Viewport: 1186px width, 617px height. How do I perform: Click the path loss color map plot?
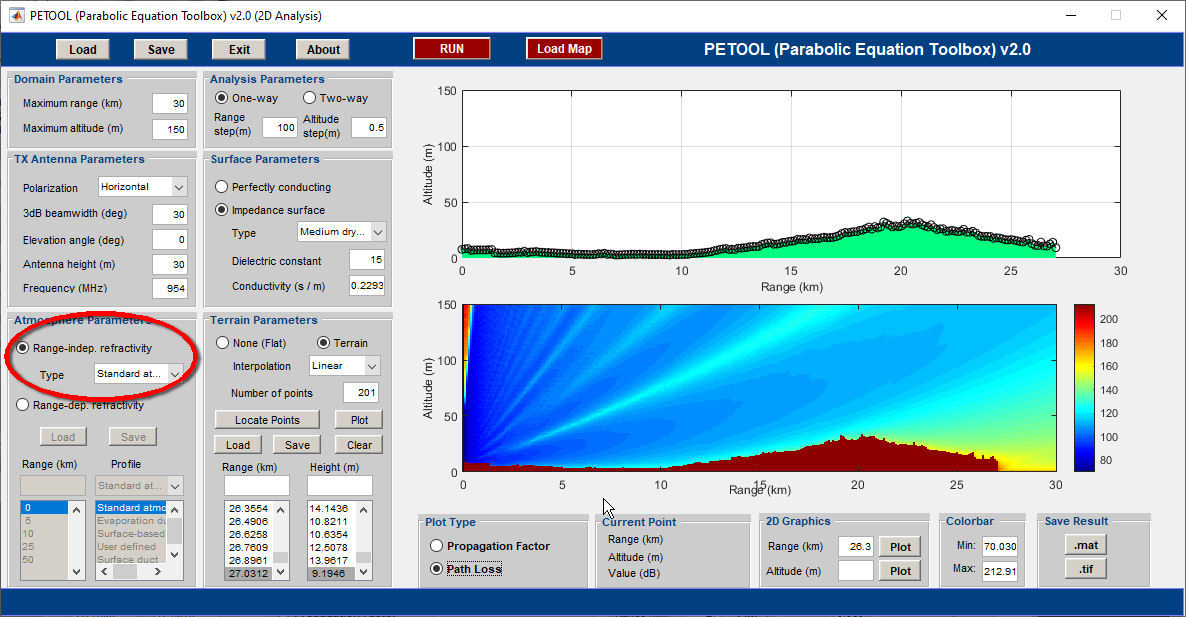click(x=759, y=388)
